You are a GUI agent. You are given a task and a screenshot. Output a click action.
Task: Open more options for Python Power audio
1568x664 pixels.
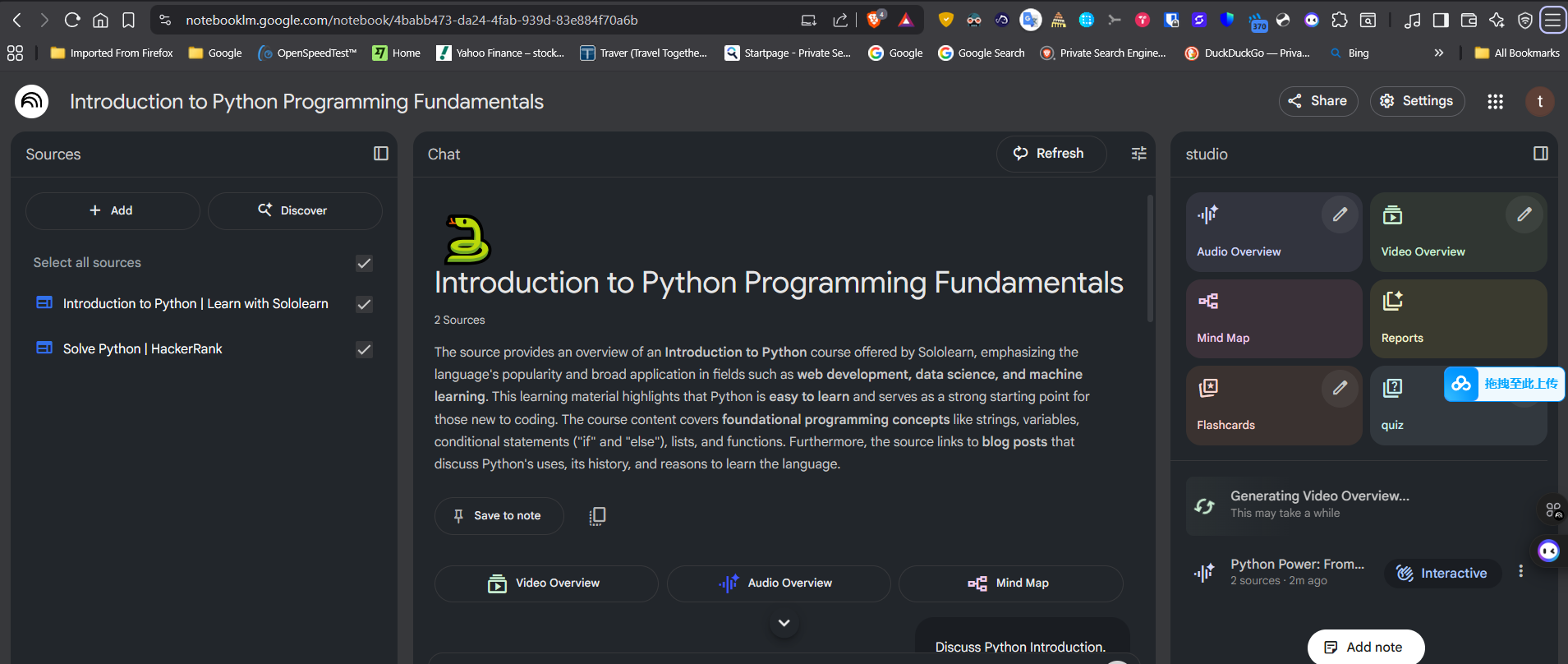[1520, 571]
